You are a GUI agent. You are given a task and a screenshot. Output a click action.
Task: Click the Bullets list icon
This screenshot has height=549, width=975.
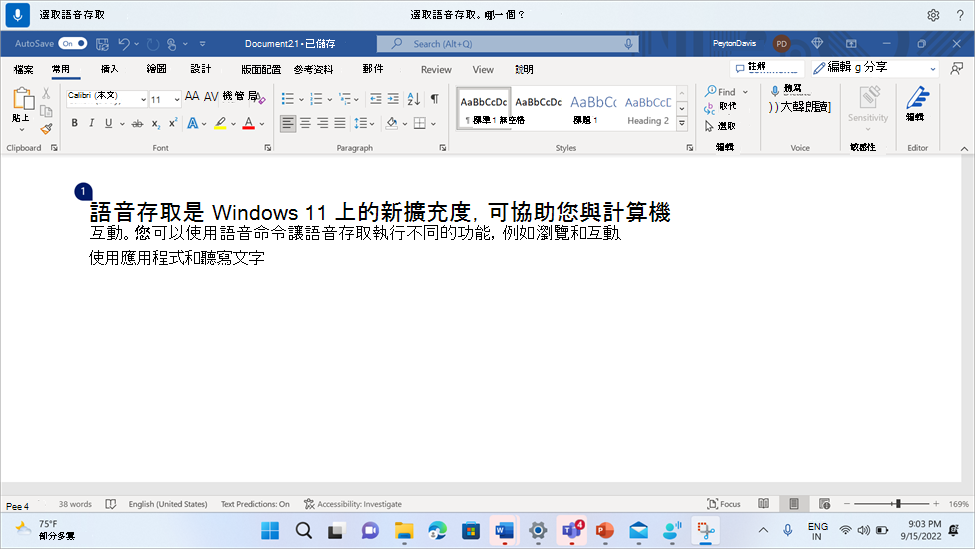pyautogui.click(x=287, y=99)
